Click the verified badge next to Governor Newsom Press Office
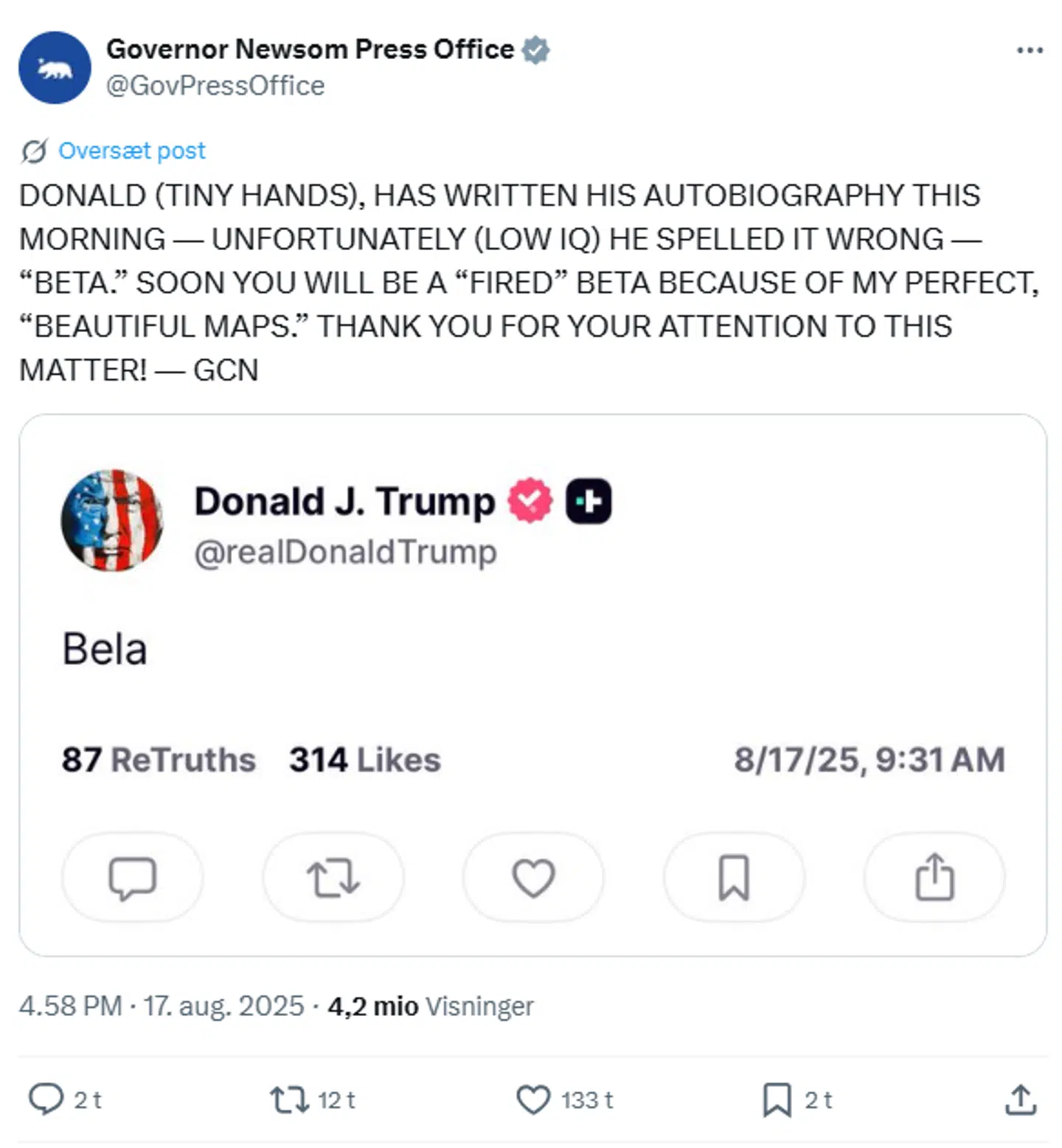This screenshot has height=1148, width=1062. [x=535, y=49]
